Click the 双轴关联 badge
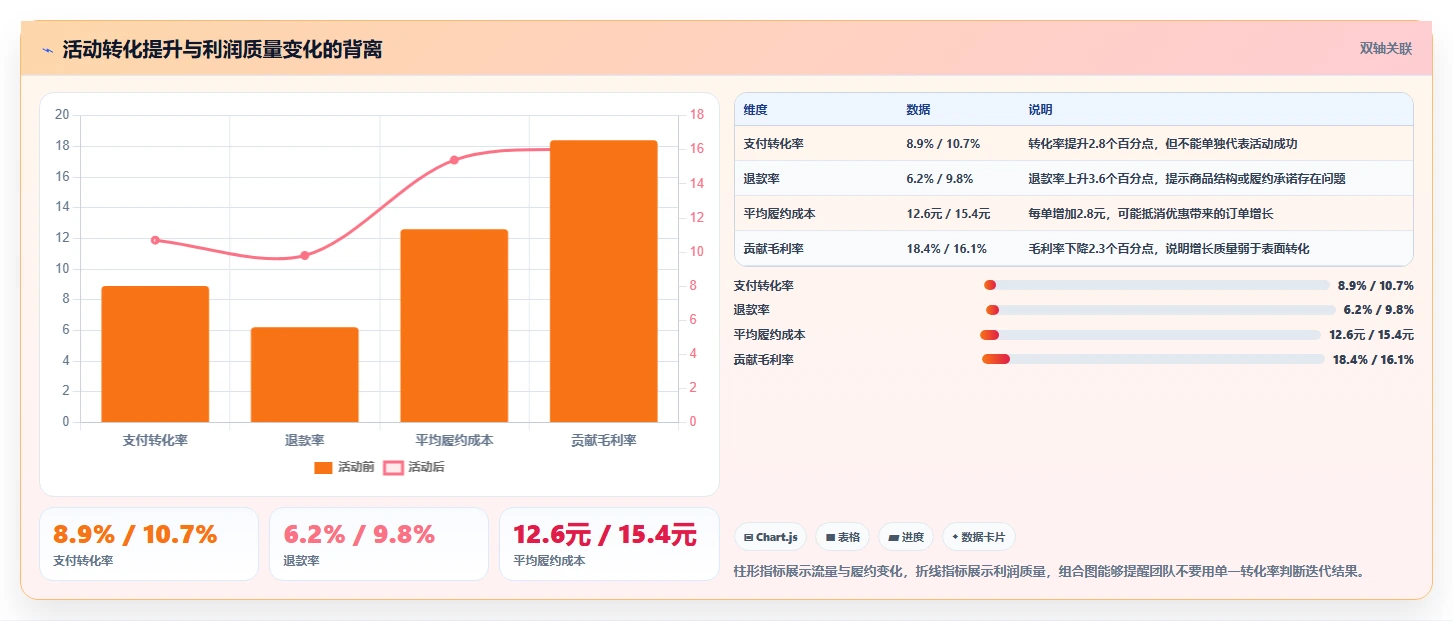This screenshot has width=1453, height=621. (x=1385, y=48)
